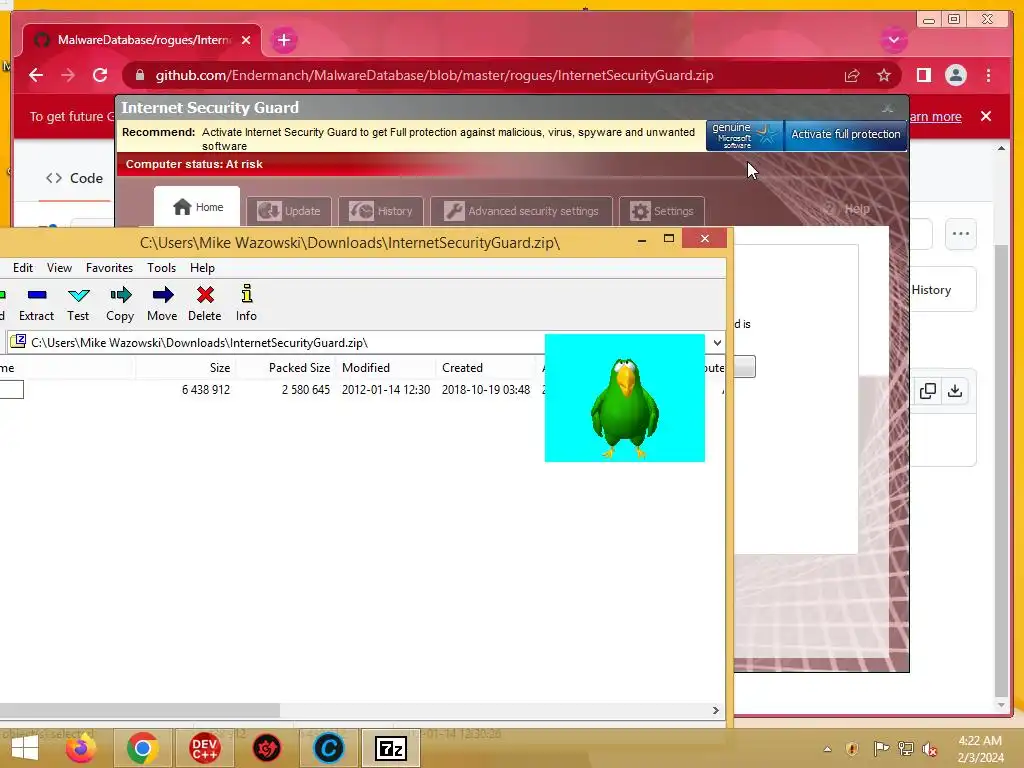
Task: Show hidden system tray icons
Action: pyautogui.click(x=827, y=749)
